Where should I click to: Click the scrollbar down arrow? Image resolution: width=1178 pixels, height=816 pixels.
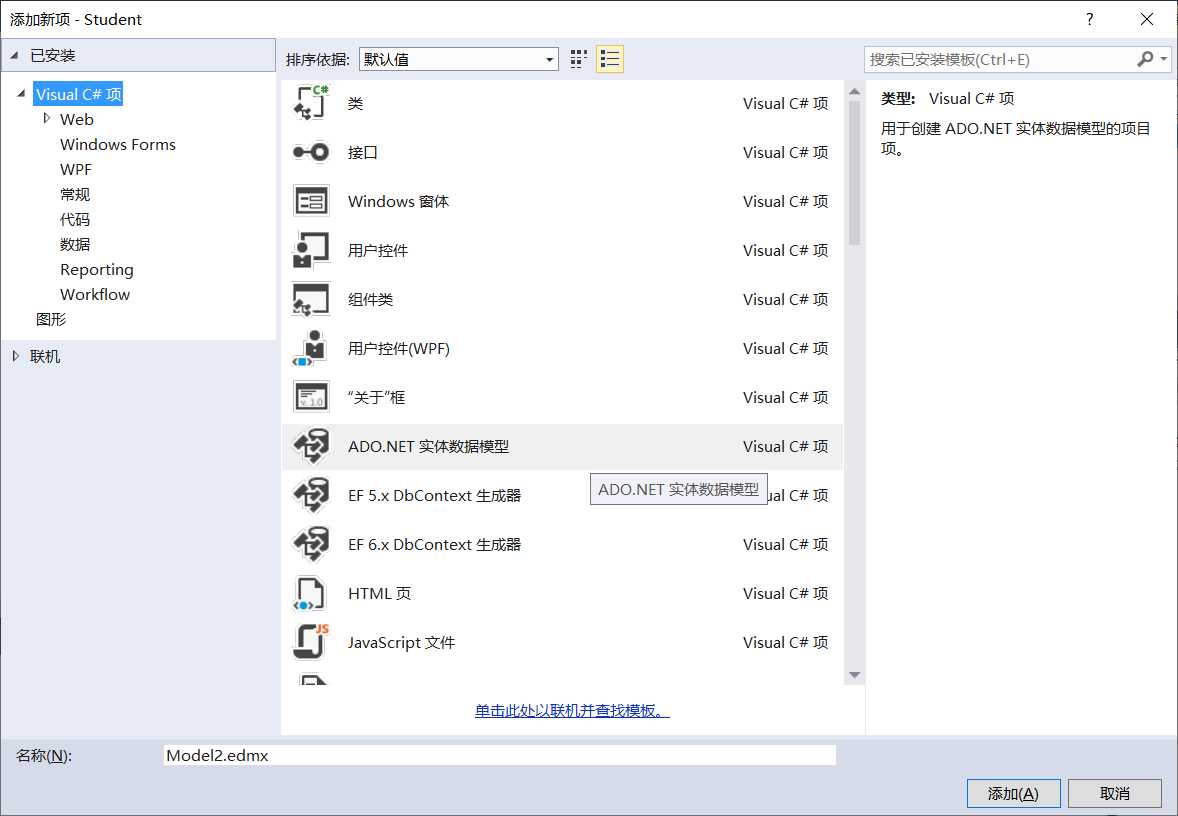pos(854,675)
